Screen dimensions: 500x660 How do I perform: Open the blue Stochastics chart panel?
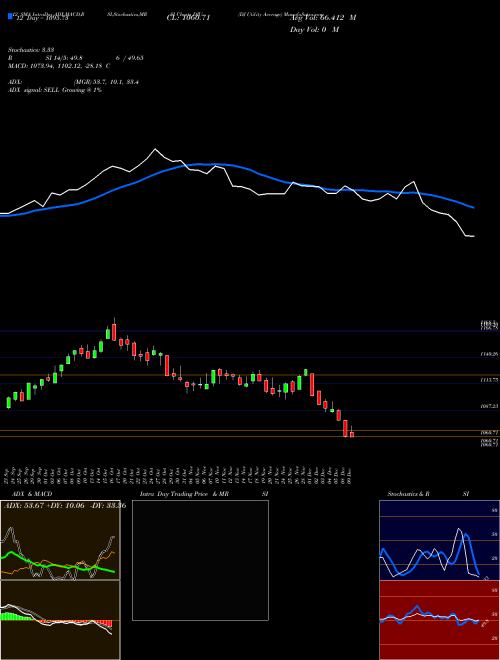click(439, 540)
